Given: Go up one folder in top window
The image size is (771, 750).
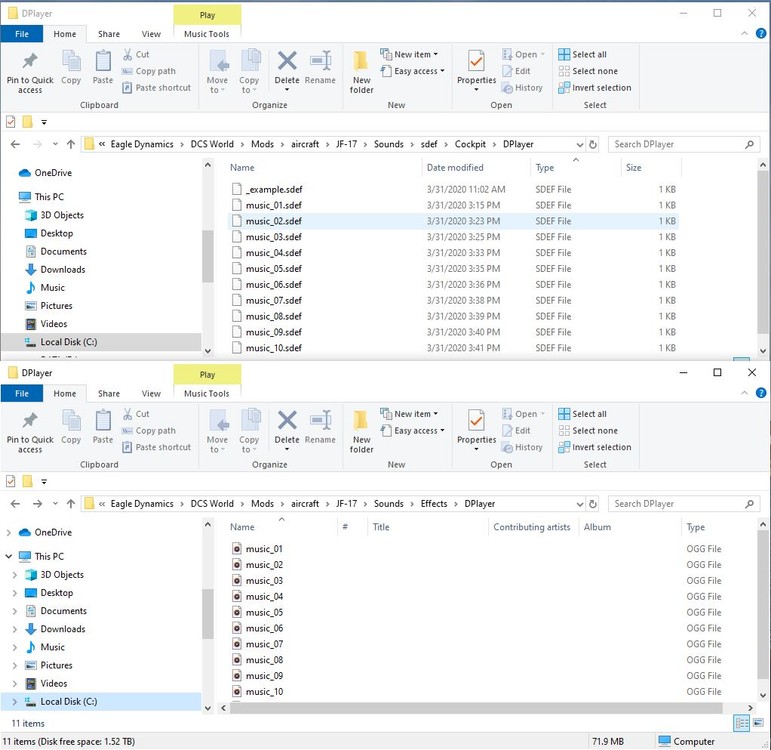Looking at the screenshot, I should pyautogui.click(x=71, y=144).
